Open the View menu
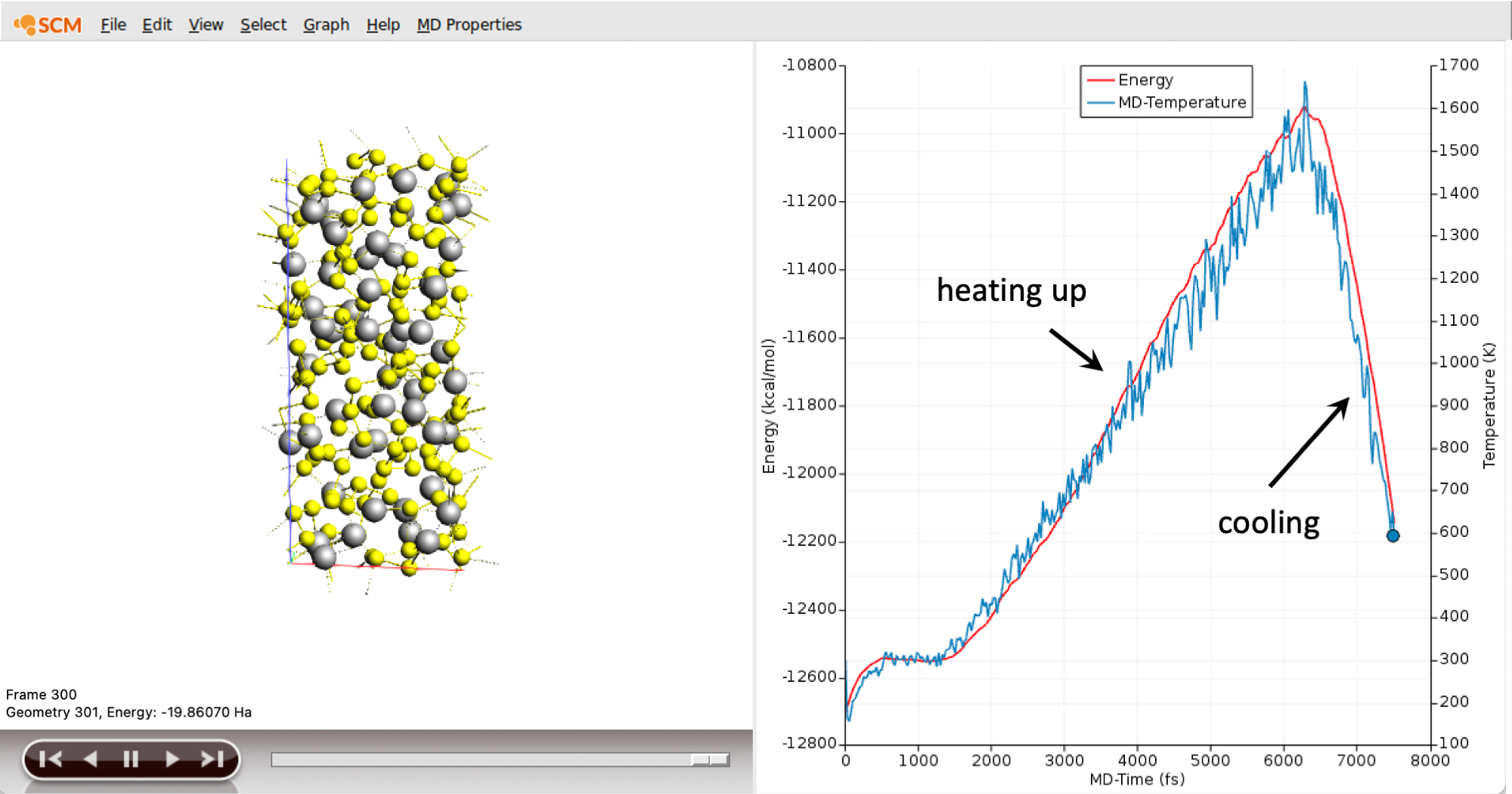 click(205, 24)
